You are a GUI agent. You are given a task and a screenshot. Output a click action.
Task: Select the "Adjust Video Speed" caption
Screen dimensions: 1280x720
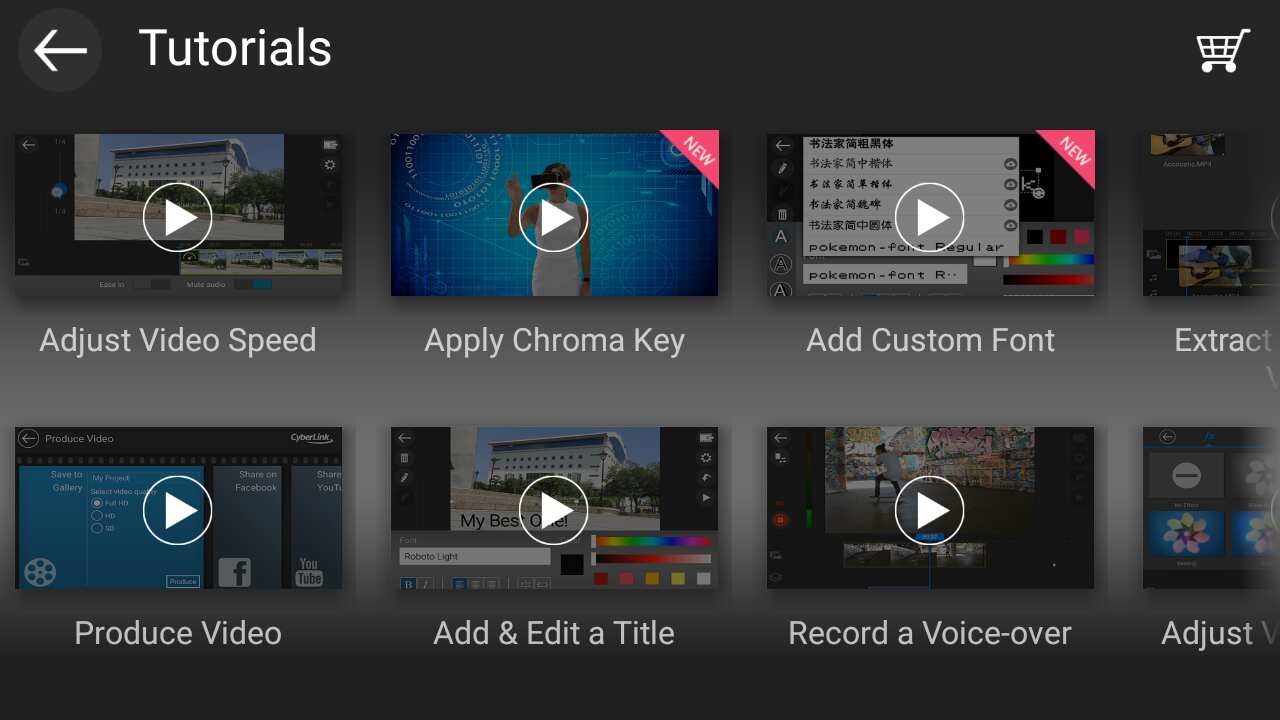click(x=178, y=340)
